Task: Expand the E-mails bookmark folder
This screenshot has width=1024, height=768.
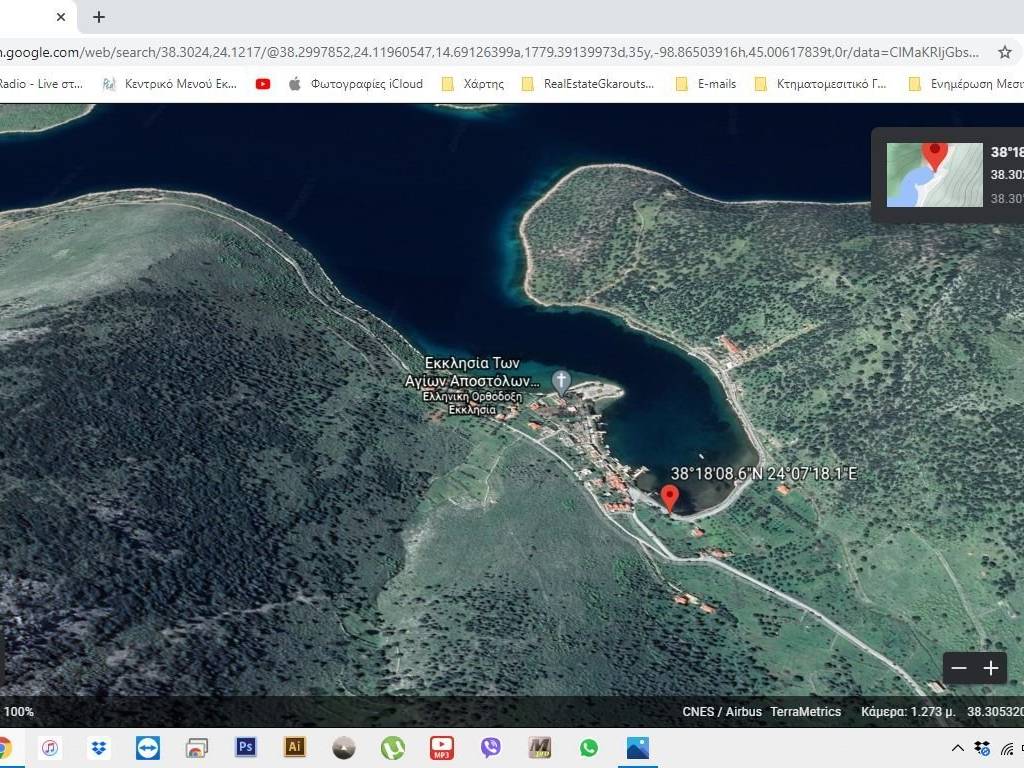Action: pos(706,84)
